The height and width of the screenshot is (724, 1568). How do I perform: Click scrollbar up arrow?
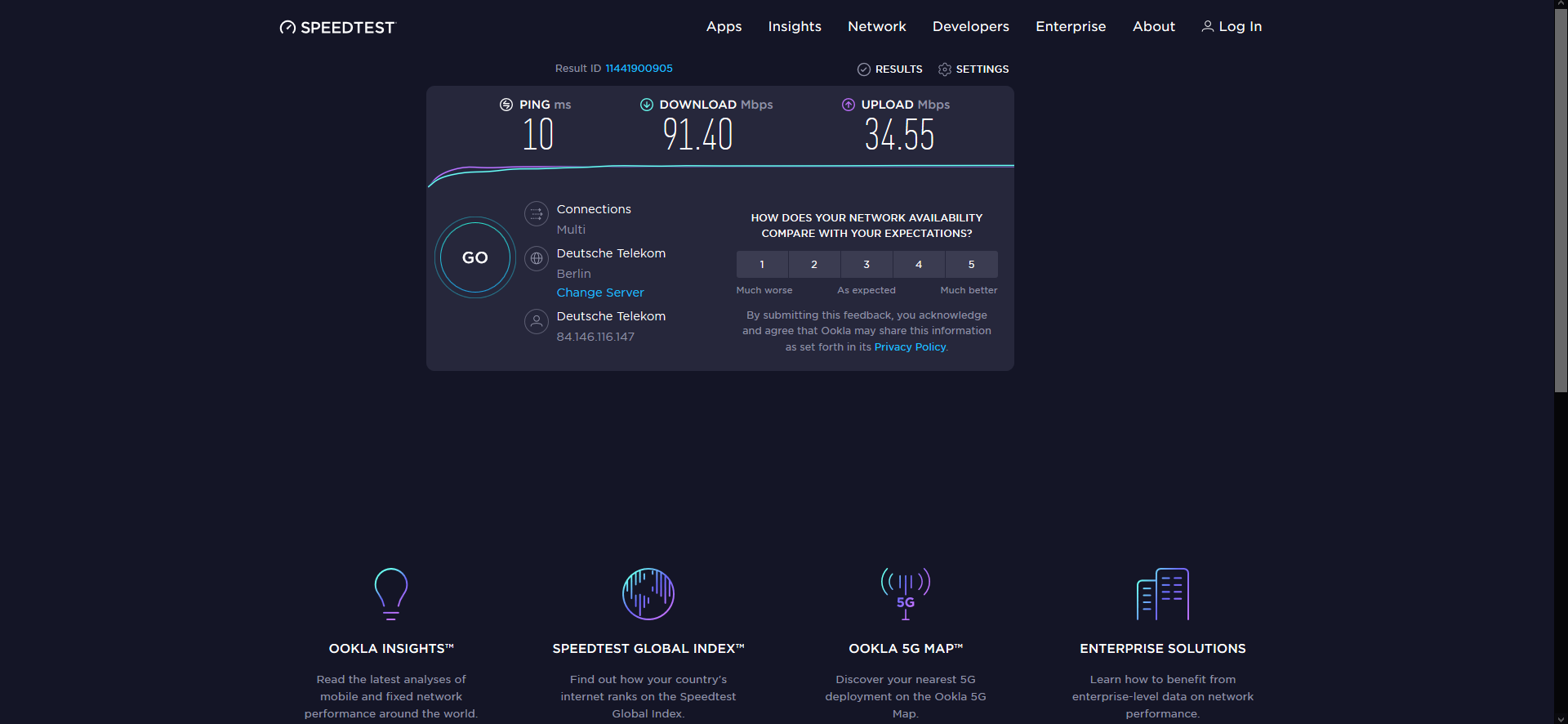tap(1561, 5)
